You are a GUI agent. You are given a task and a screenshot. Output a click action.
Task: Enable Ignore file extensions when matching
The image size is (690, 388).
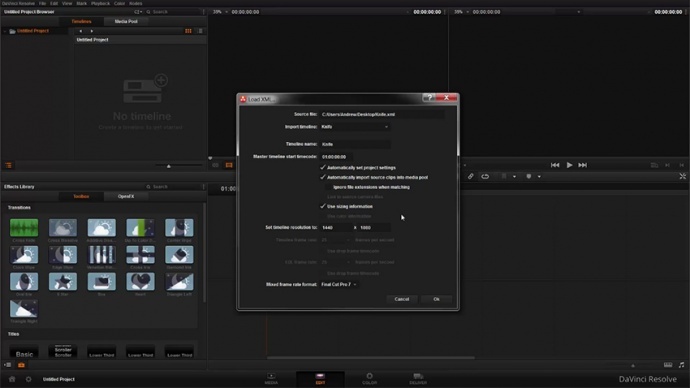pyautogui.click(x=329, y=187)
